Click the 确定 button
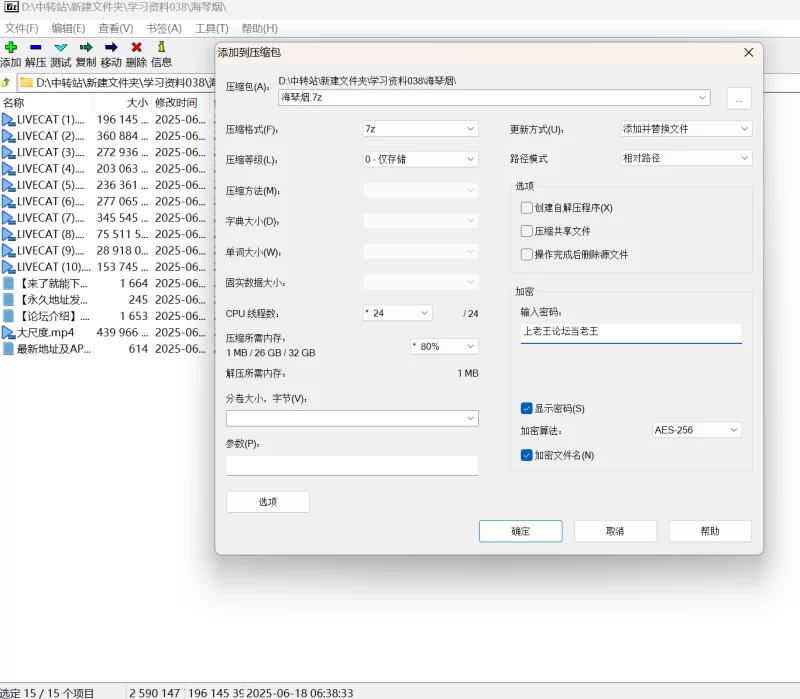 tap(520, 531)
